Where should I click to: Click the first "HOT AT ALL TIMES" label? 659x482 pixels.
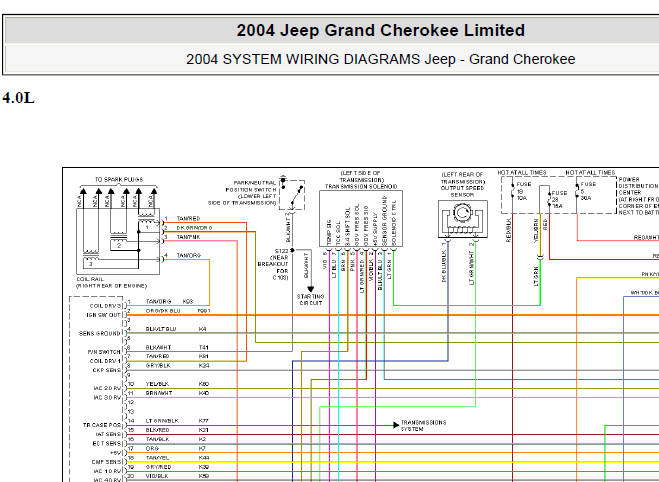pos(522,172)
